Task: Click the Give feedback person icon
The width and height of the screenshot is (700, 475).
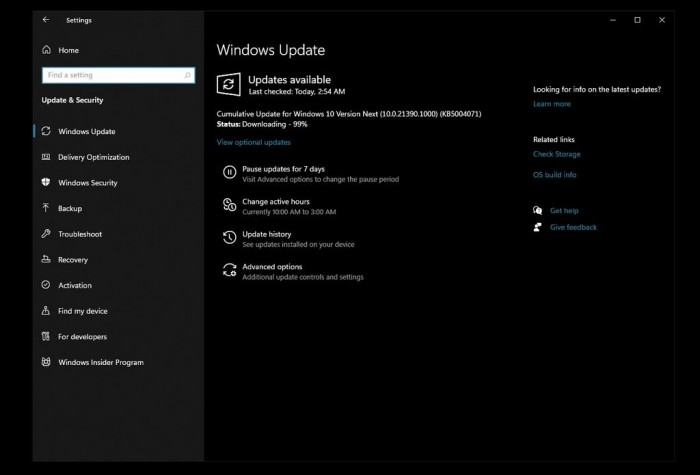Action: (538, 227)
